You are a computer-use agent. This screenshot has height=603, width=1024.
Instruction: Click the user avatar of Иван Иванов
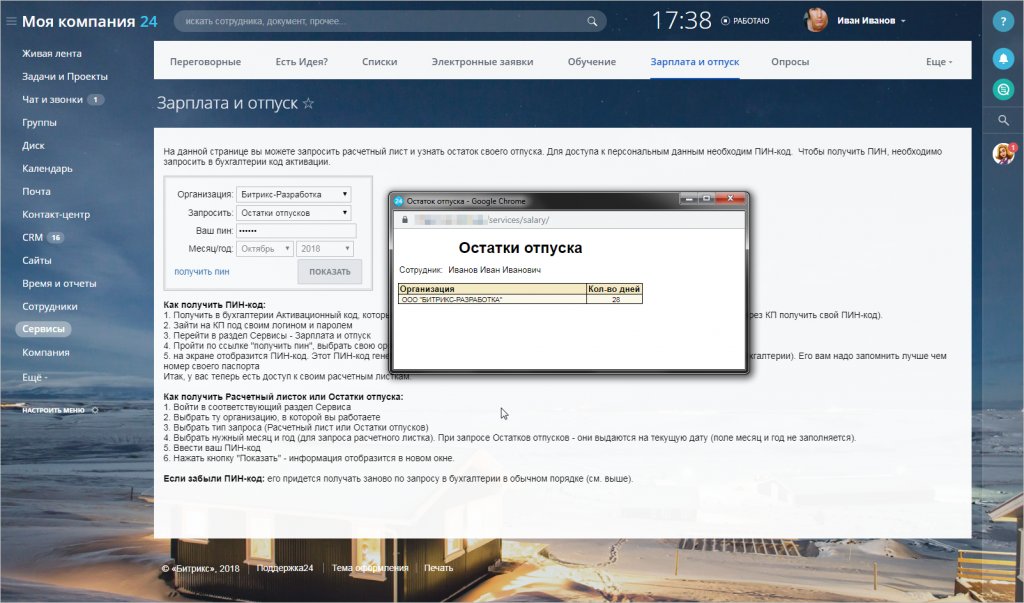[816, 21]
